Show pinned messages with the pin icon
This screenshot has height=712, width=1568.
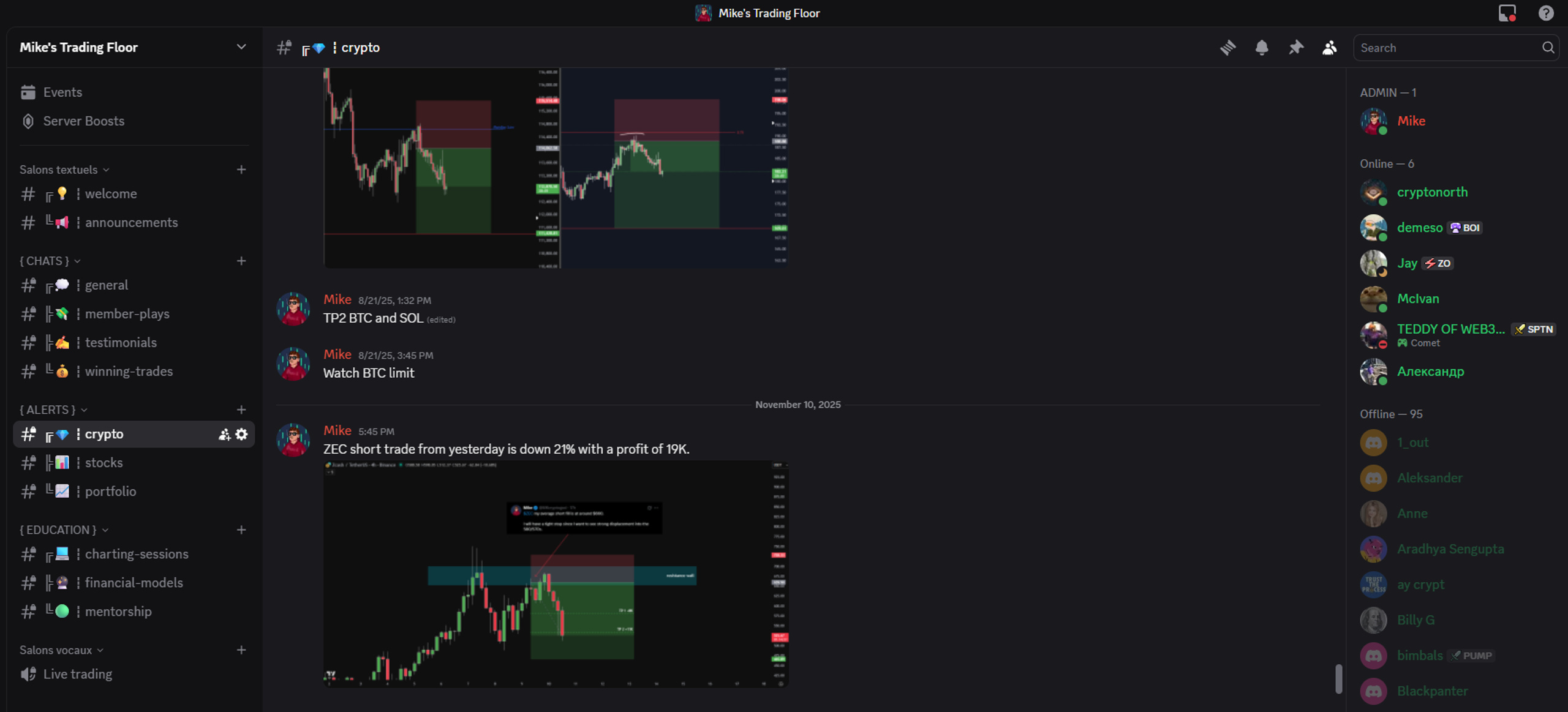tap(1295, 48)
